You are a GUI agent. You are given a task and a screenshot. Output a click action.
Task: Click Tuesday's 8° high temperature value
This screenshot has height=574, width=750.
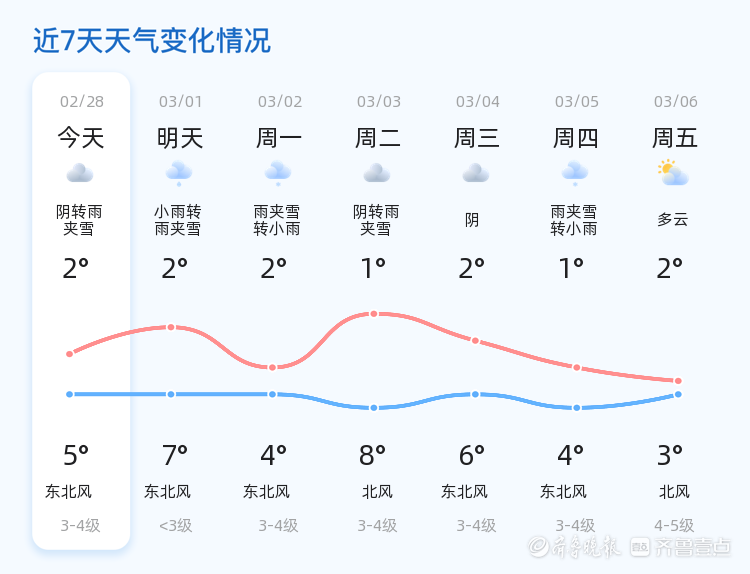click(x=373, y=456)
